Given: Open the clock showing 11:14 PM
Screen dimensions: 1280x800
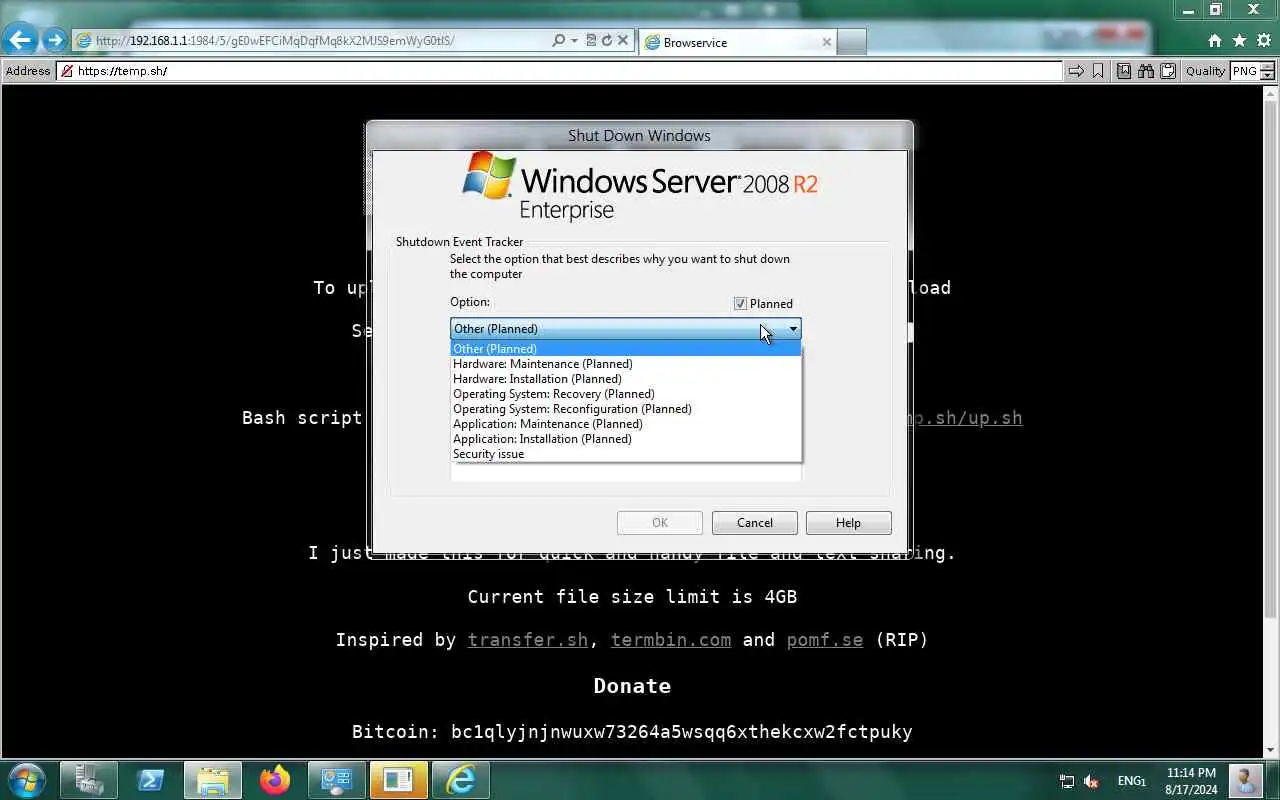Looking at the screenshot, I should click(1191, 781).
